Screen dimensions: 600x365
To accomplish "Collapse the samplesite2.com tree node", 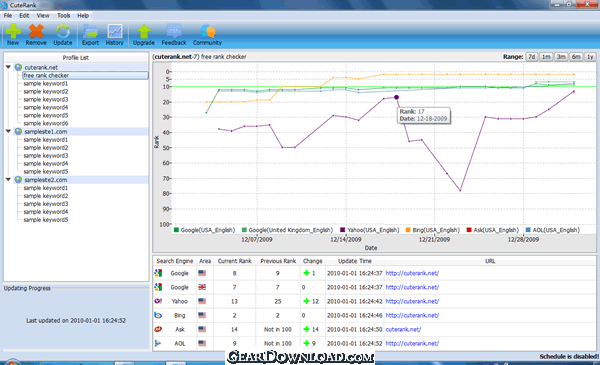I will (x=8, y=179).
